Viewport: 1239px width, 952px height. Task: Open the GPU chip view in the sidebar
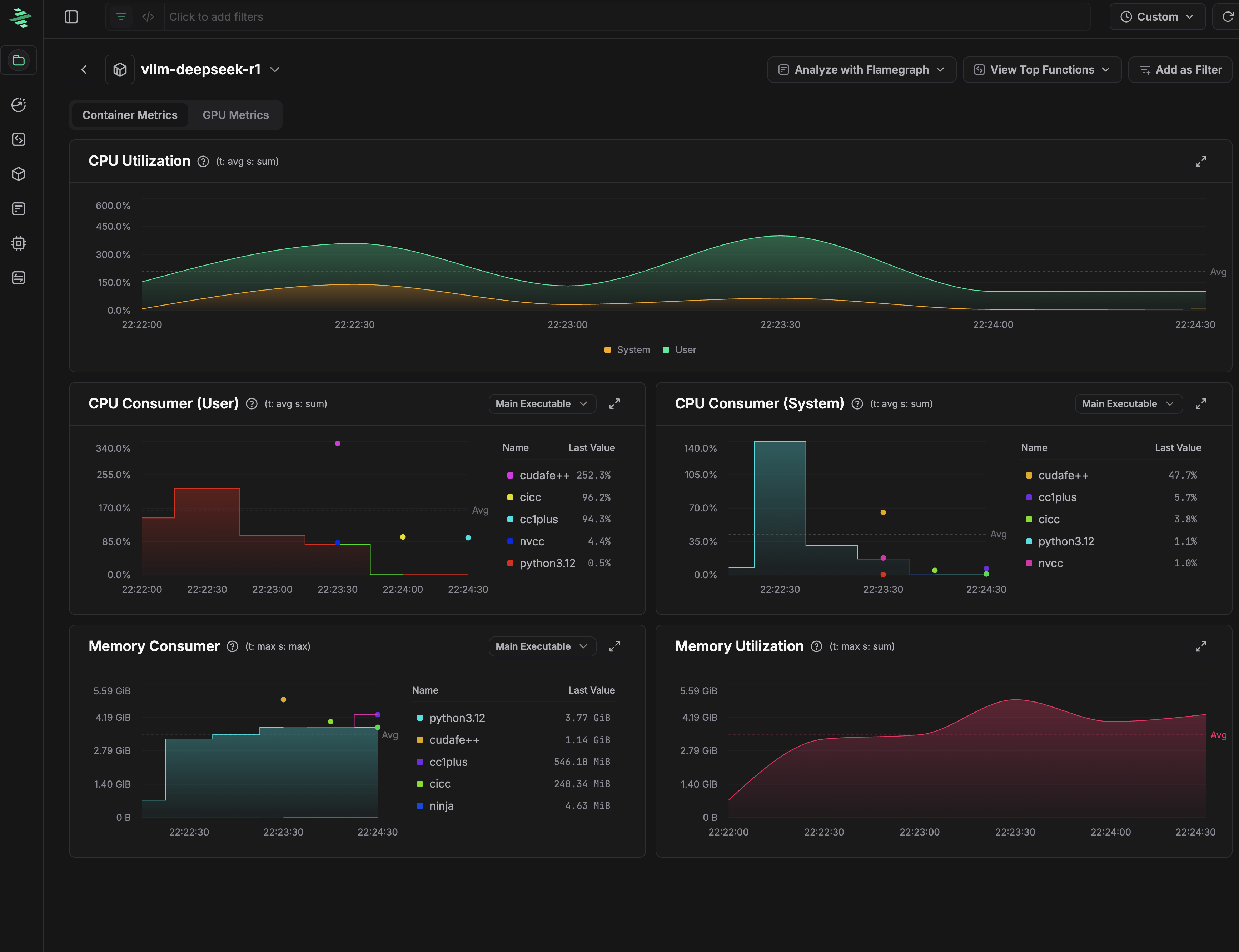(19, 243)
